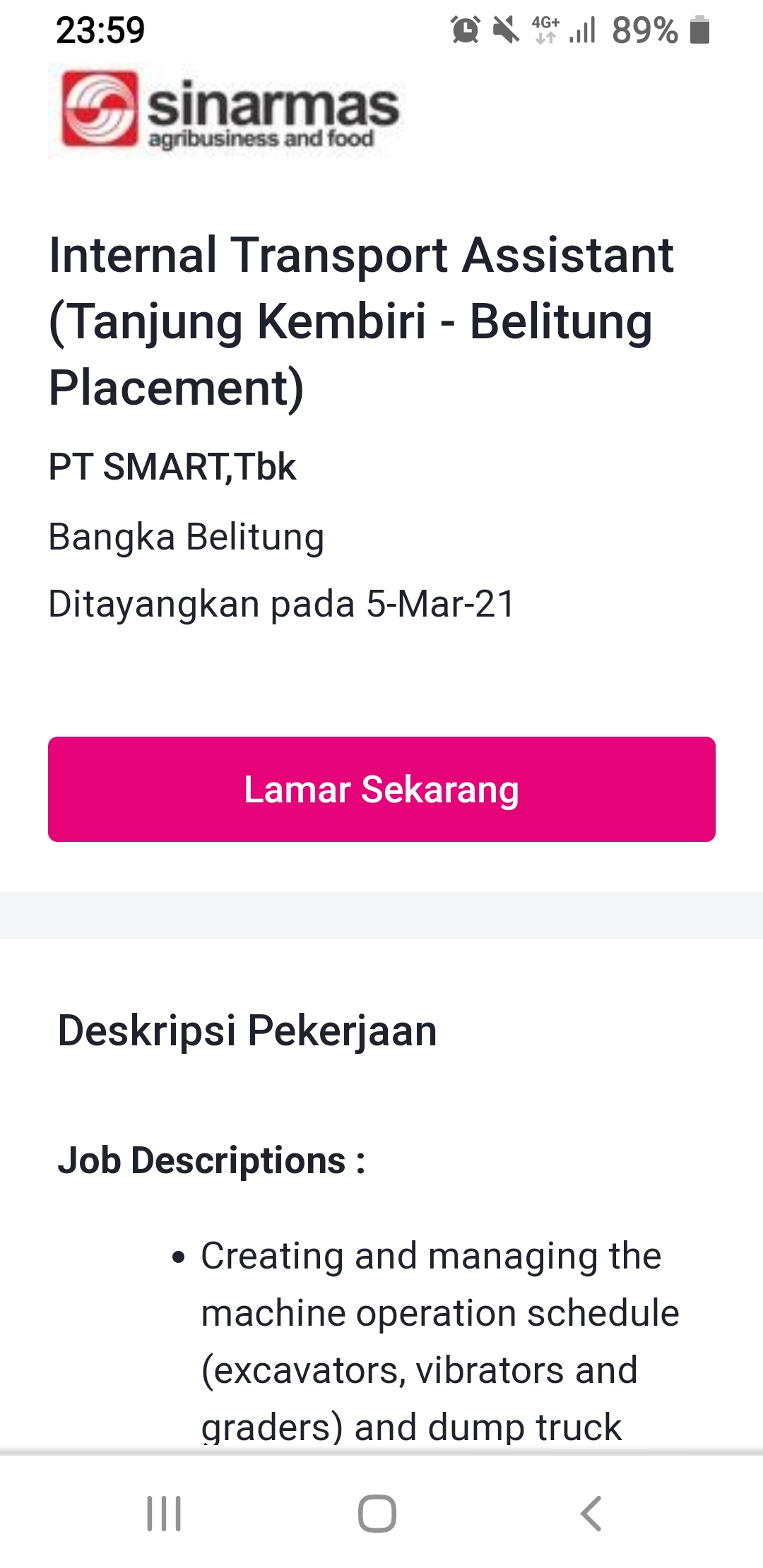Click the Lamar Sekarang button
Screen dimensions: 763x1568
(381, 789)
